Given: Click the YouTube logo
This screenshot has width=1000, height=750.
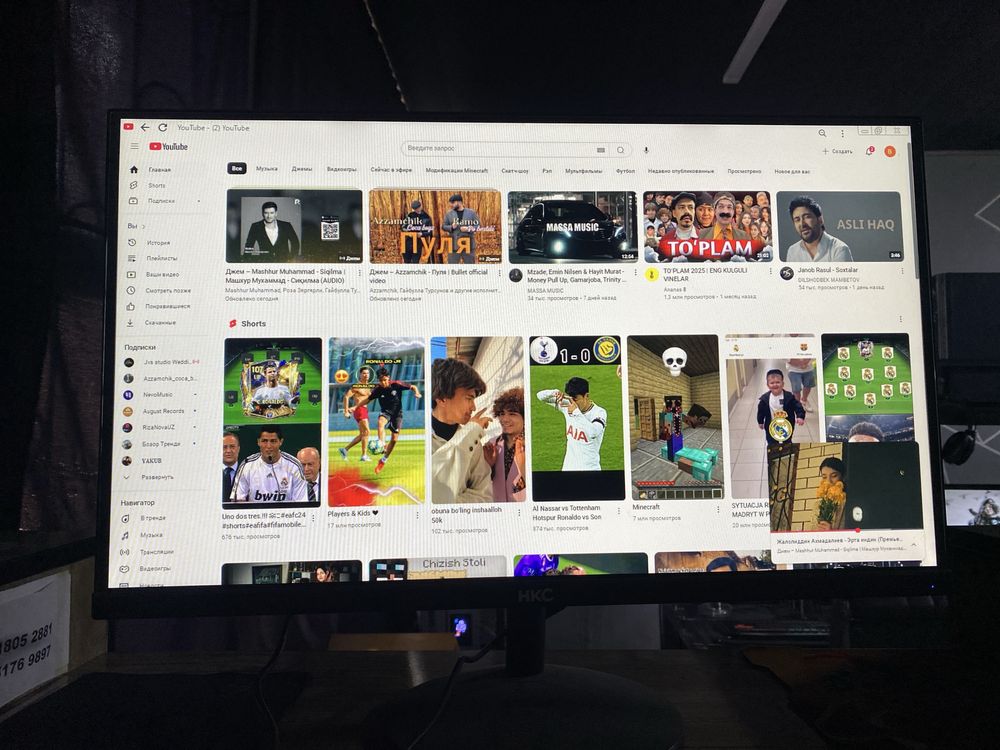Looking at the screenshot, I should coord(168,146).
